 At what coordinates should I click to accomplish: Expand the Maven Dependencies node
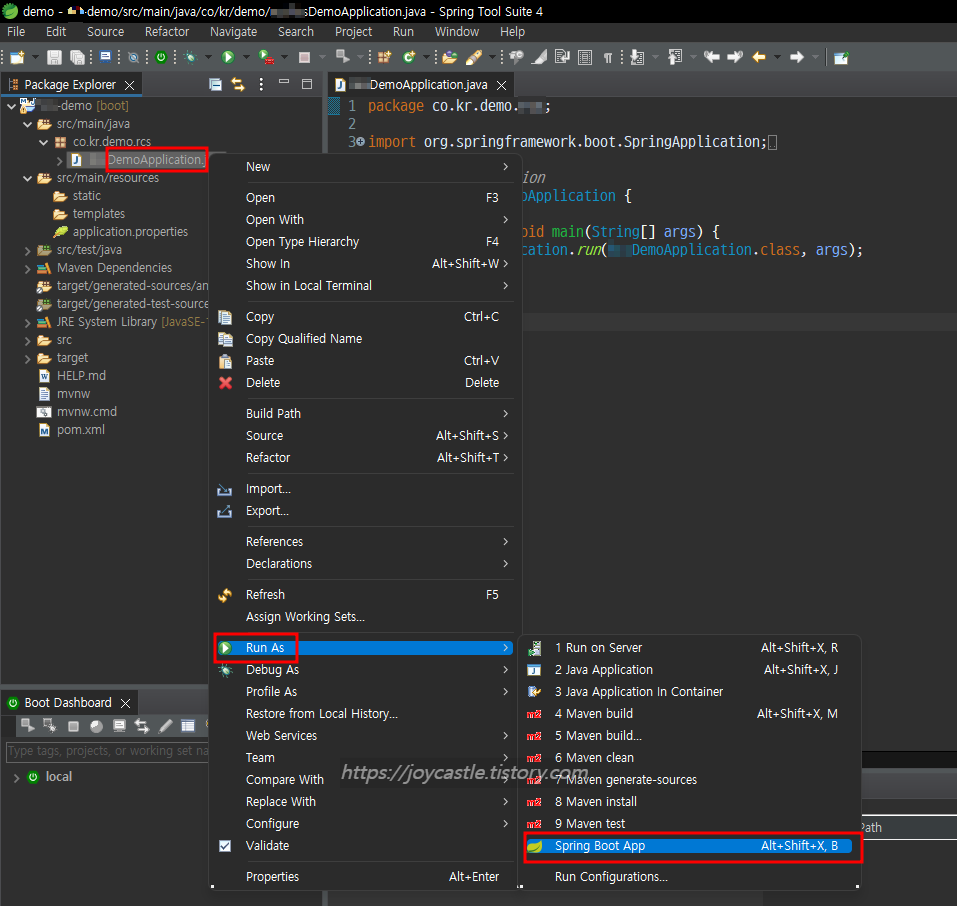point(27,268)
